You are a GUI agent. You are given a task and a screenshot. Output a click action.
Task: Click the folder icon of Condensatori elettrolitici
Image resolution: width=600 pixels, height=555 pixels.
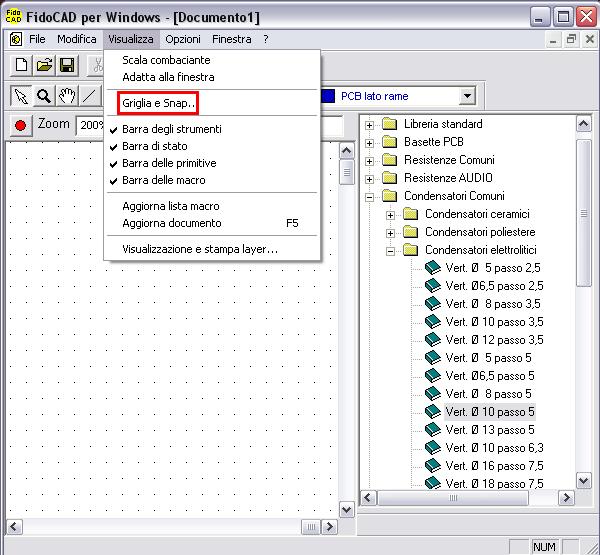(x=411, y=250)
